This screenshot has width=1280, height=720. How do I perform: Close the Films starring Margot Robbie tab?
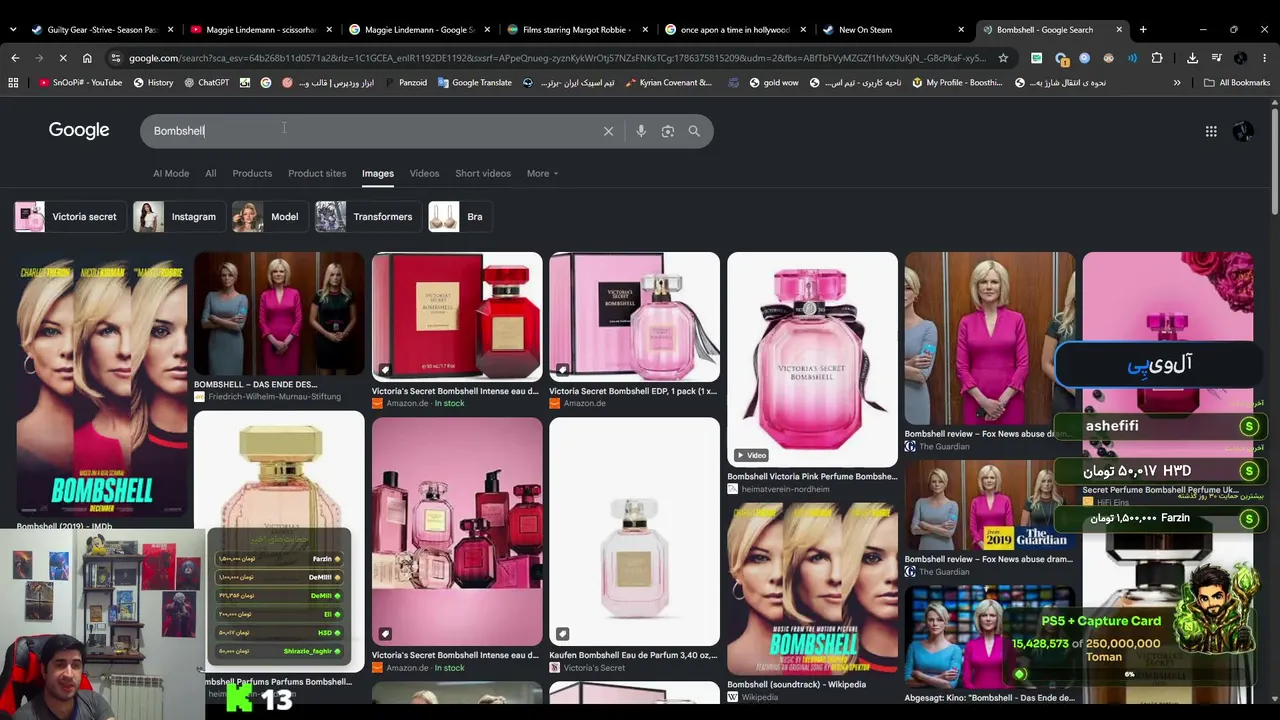[645, 30]
